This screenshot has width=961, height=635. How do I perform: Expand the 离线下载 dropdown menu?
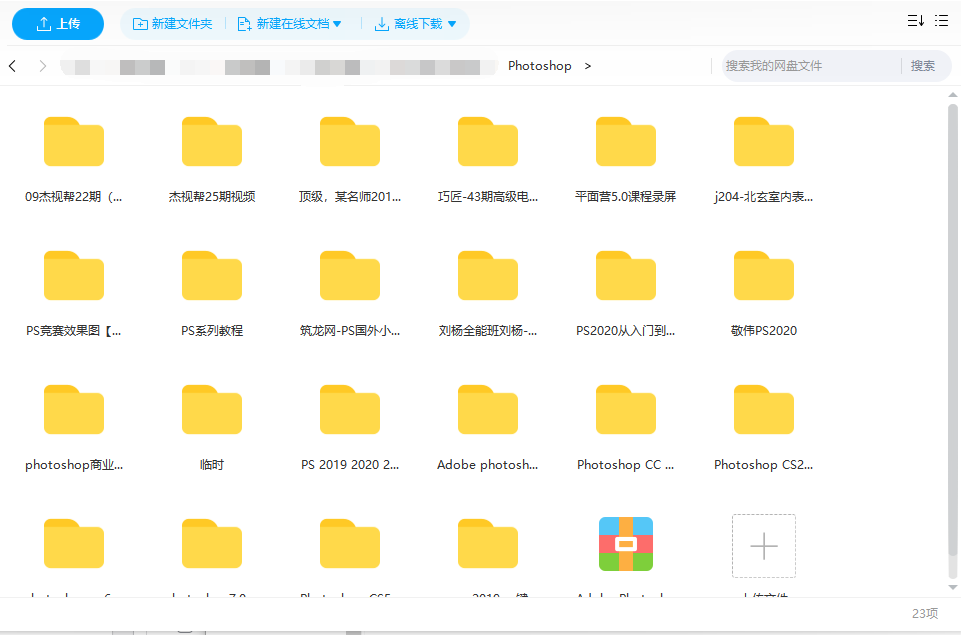(x=416, y=24)
